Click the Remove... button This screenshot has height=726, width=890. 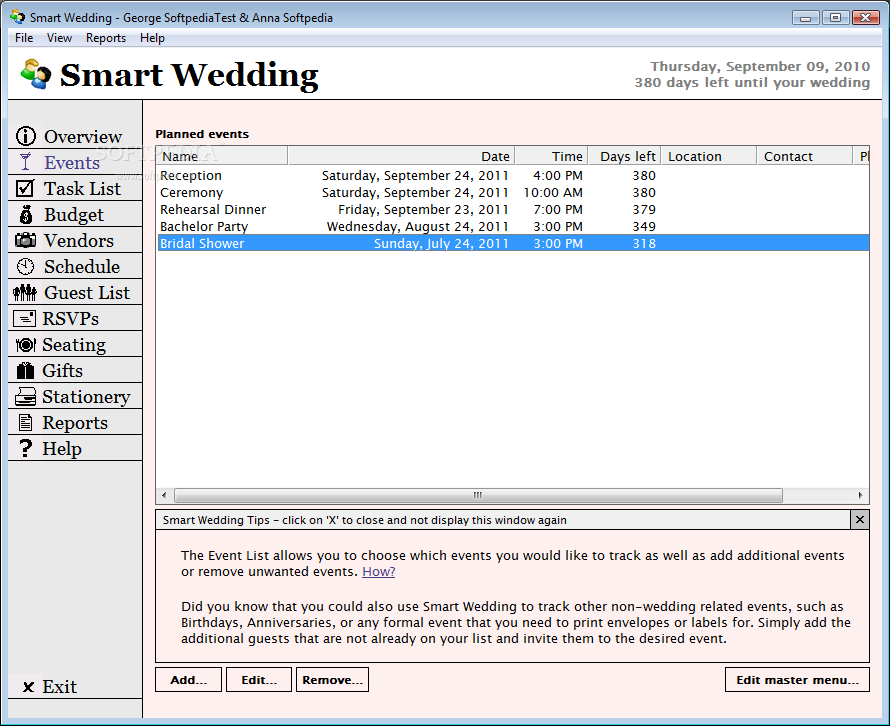point(333,680)
